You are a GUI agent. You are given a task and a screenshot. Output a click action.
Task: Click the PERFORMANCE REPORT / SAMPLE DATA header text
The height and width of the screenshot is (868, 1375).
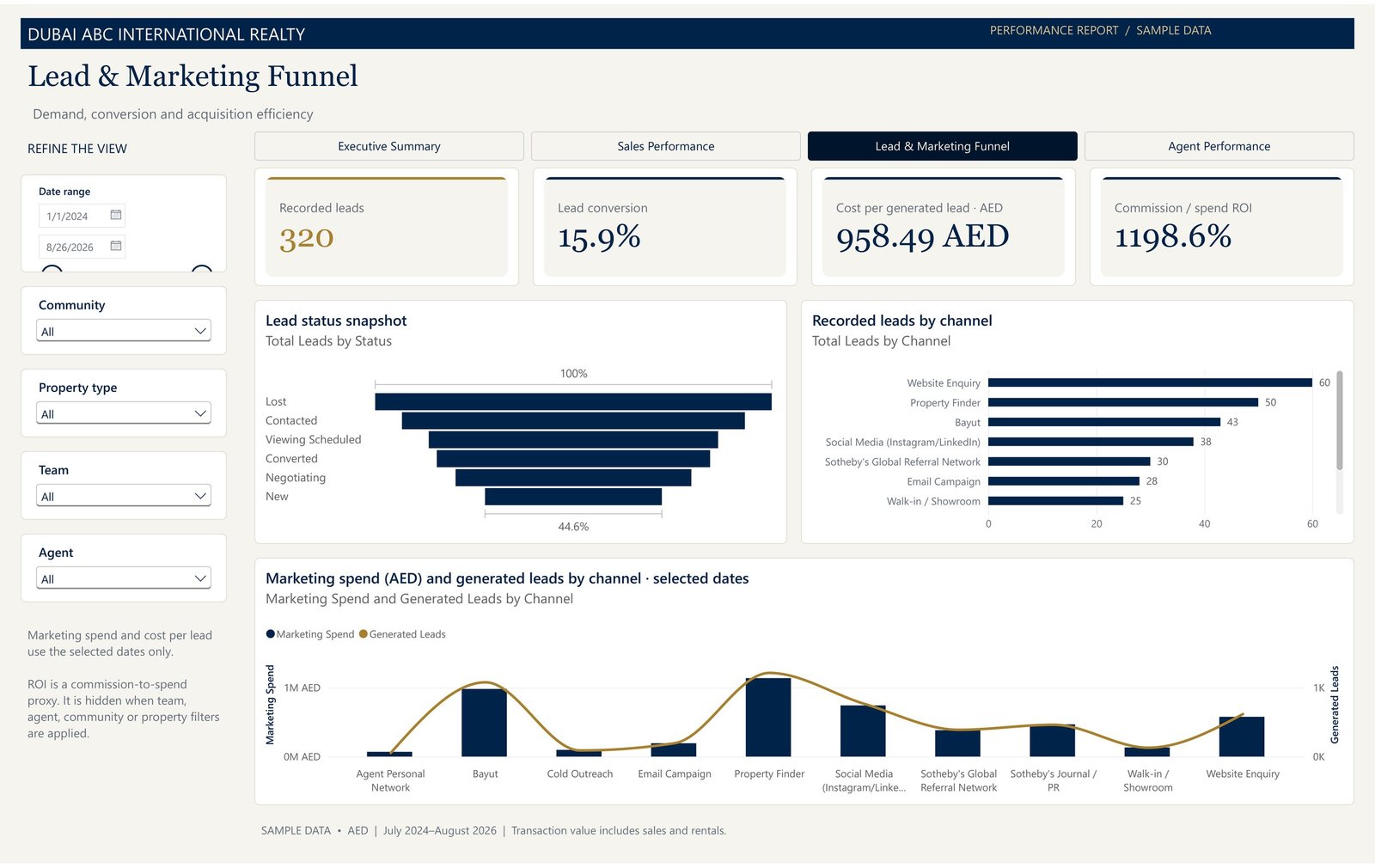point(1101,30)
